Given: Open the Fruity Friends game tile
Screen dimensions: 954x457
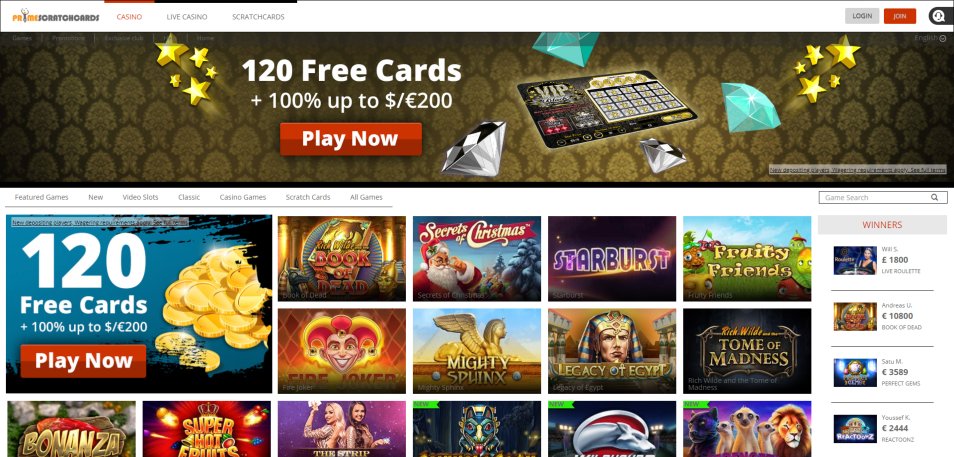Looking at the screenshot, I should pos(747,259).
